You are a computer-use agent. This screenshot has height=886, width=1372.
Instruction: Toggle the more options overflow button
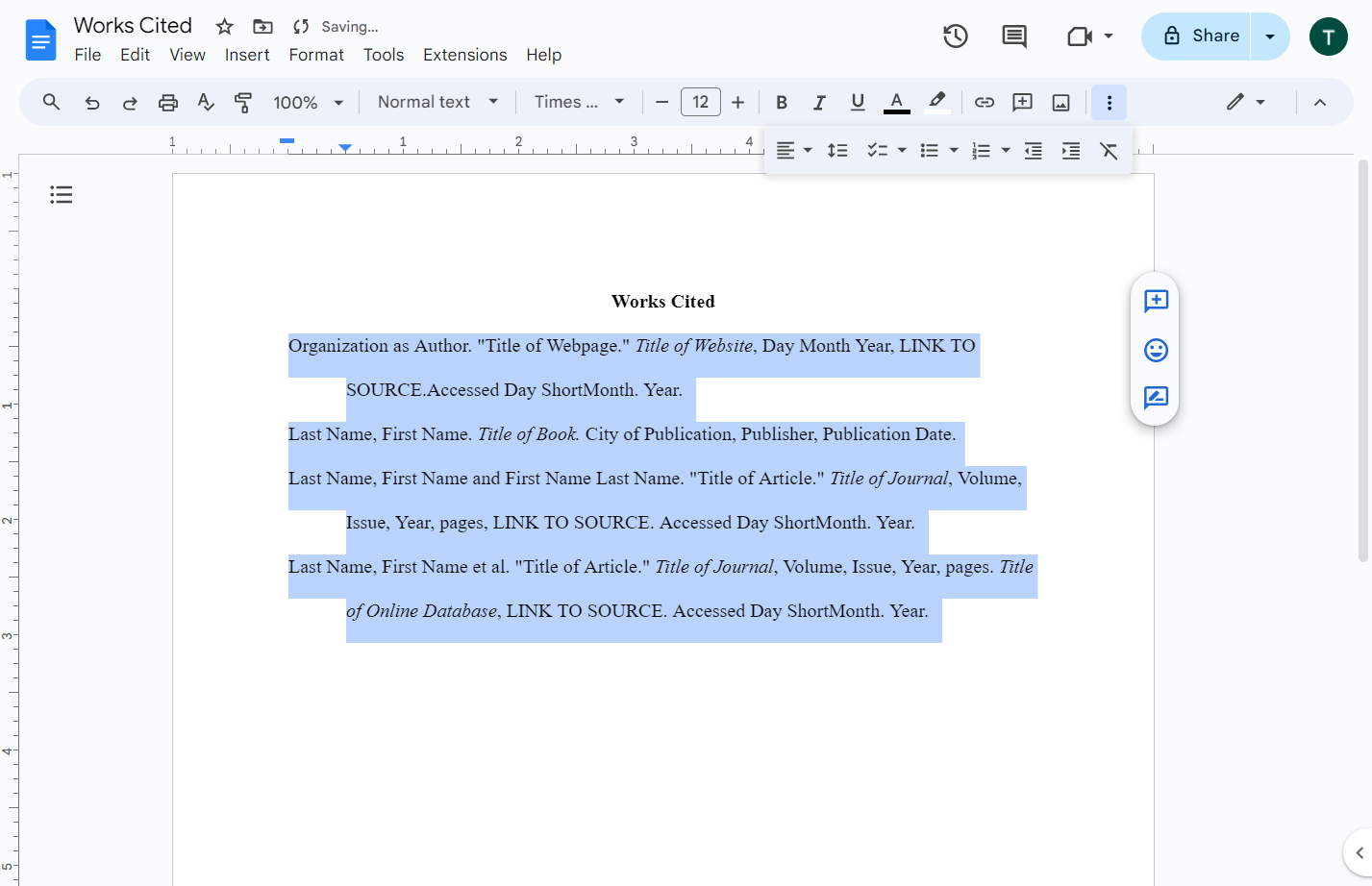1109,103
